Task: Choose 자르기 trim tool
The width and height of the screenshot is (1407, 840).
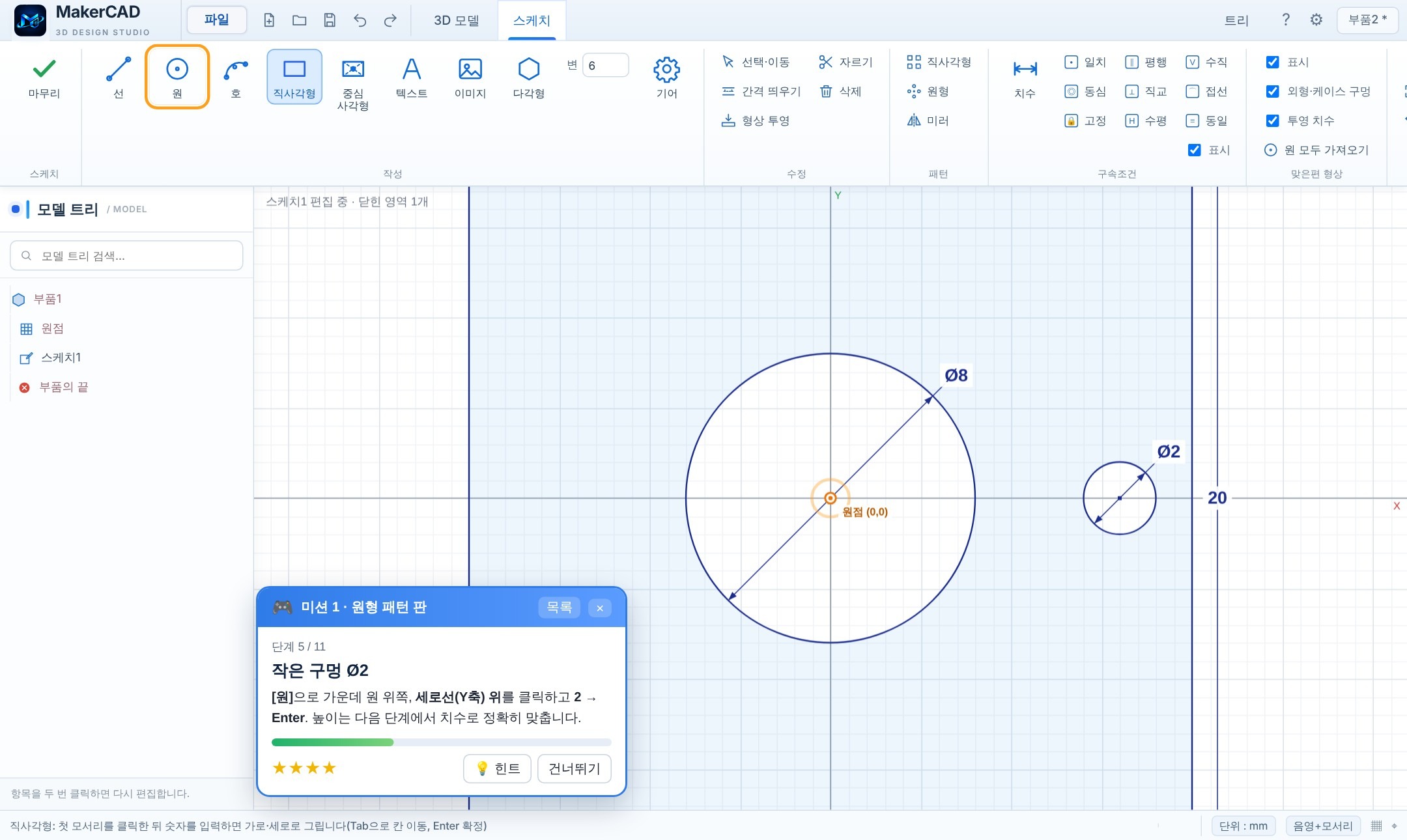Action: tap(846, 62)
